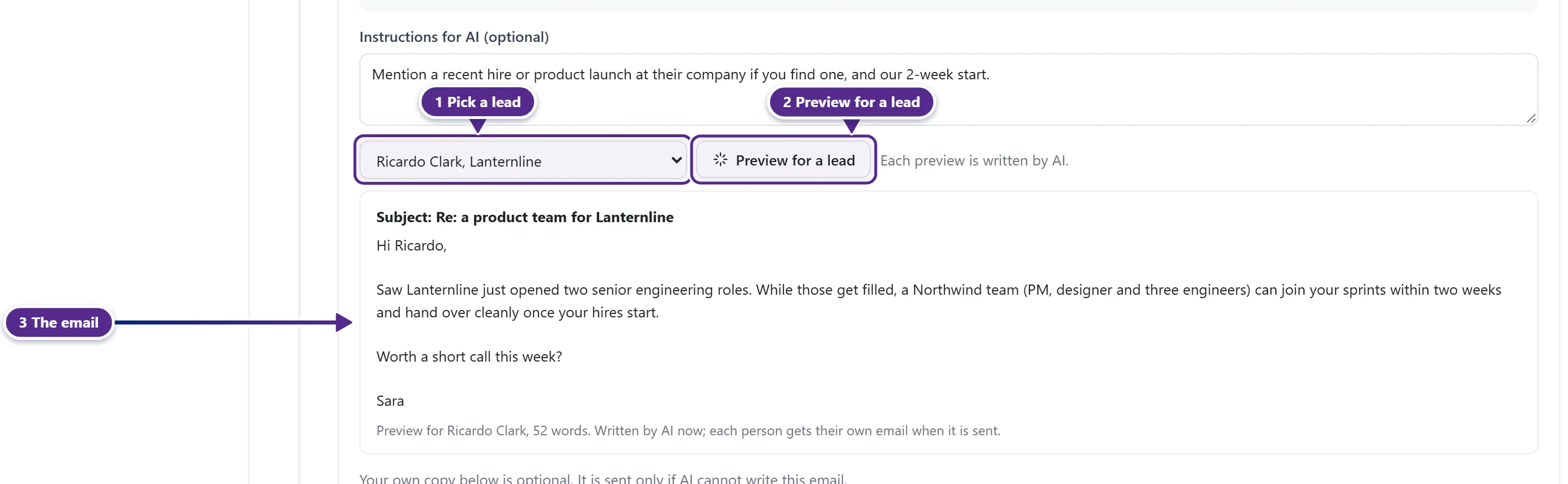Viewport: 1568px width, 484px height.
Task: Click the line 'Worth a short call this week?'
Action: pos(469,356)
